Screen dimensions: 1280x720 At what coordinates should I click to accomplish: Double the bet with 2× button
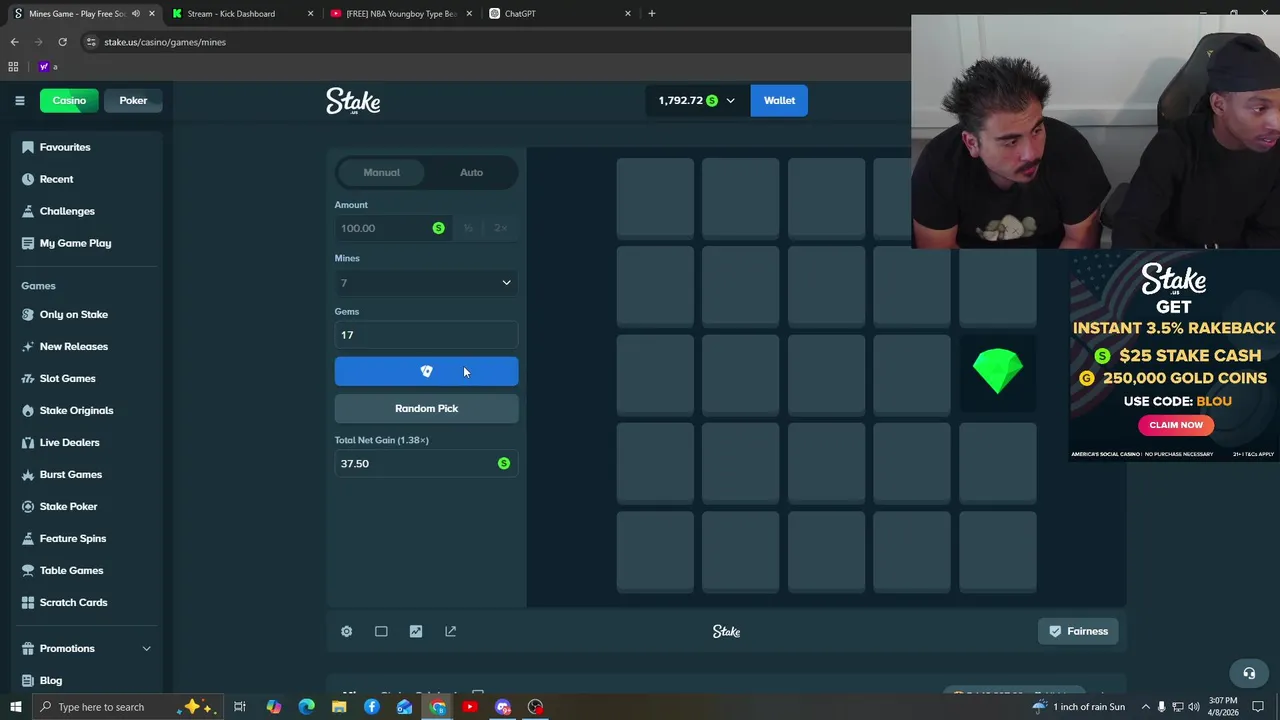click(501, 228)
